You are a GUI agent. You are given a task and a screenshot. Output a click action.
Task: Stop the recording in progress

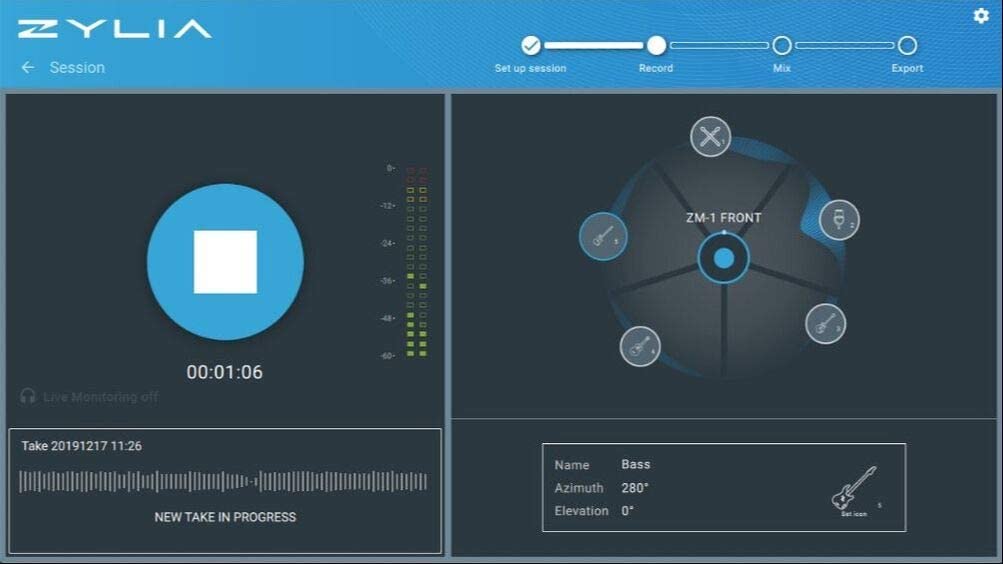[225, 262]
